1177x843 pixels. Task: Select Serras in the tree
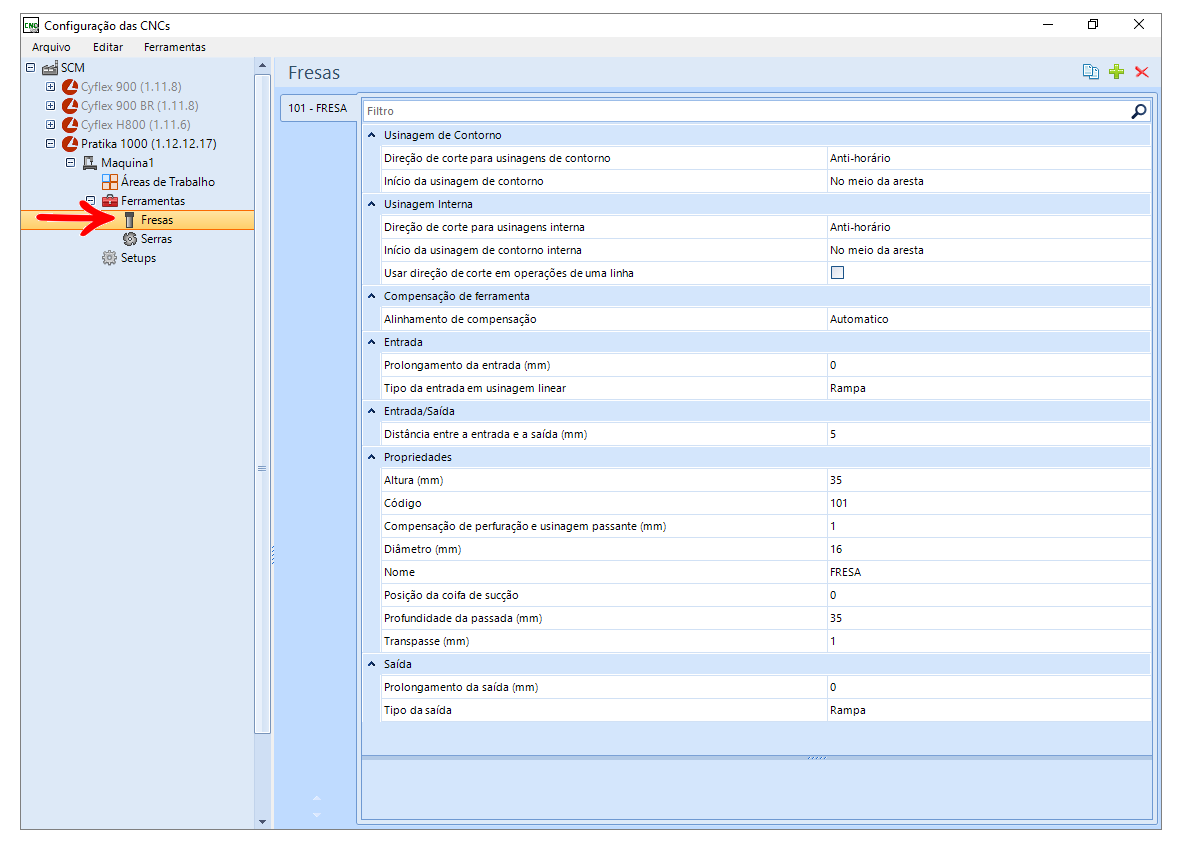pos(156,239)
